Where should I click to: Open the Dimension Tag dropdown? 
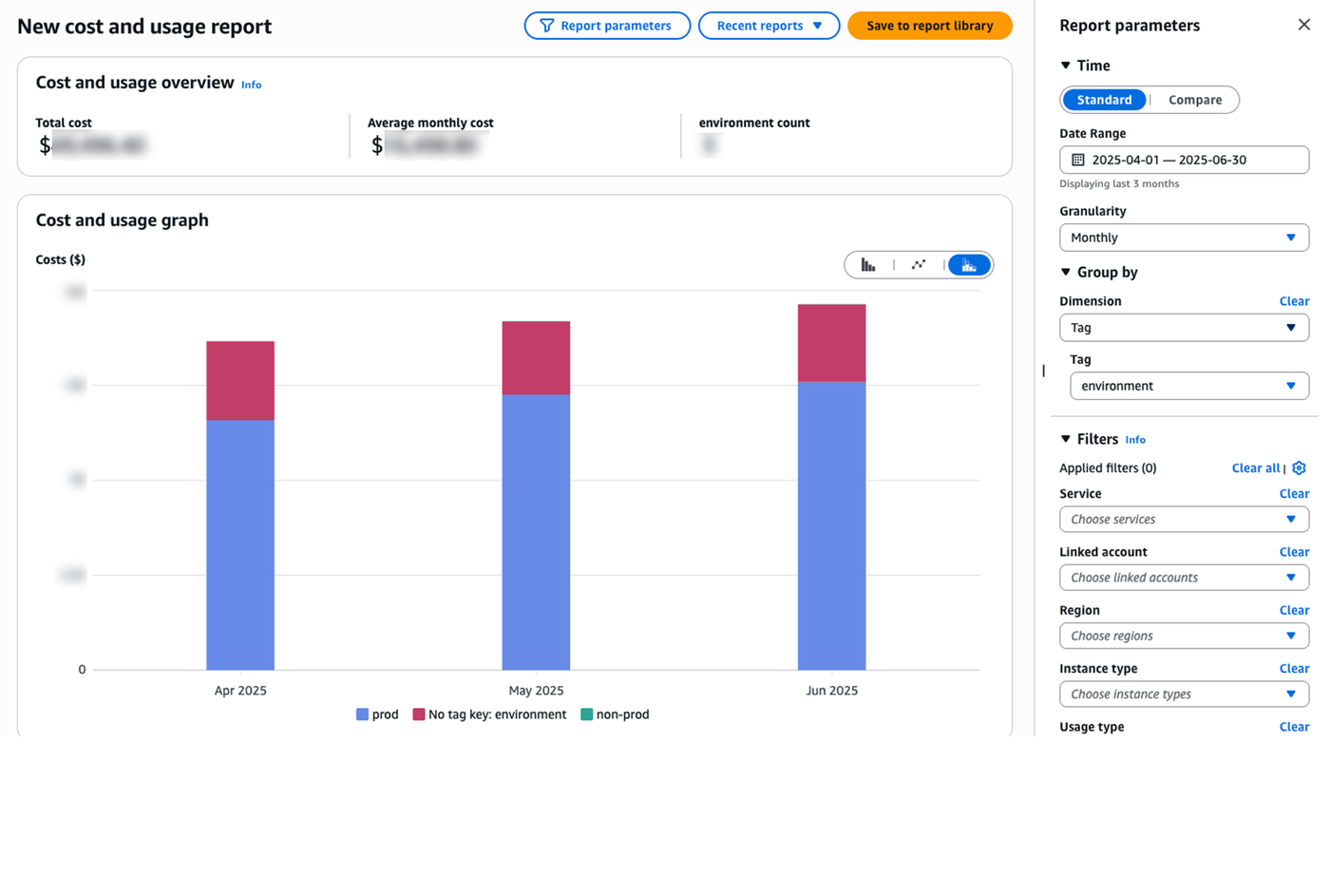1184,328
